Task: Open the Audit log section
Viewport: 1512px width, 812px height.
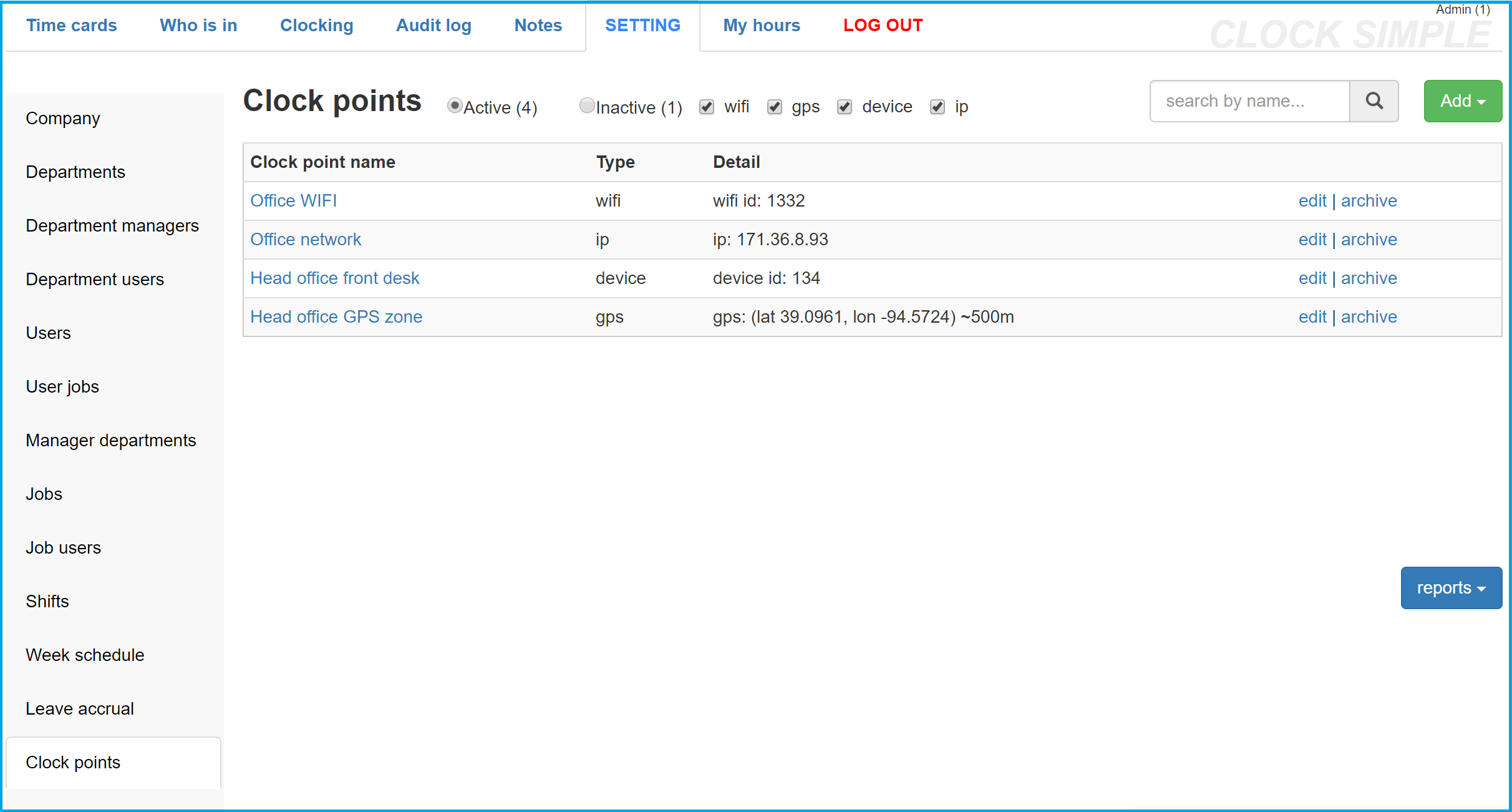Action: (434, 26)
